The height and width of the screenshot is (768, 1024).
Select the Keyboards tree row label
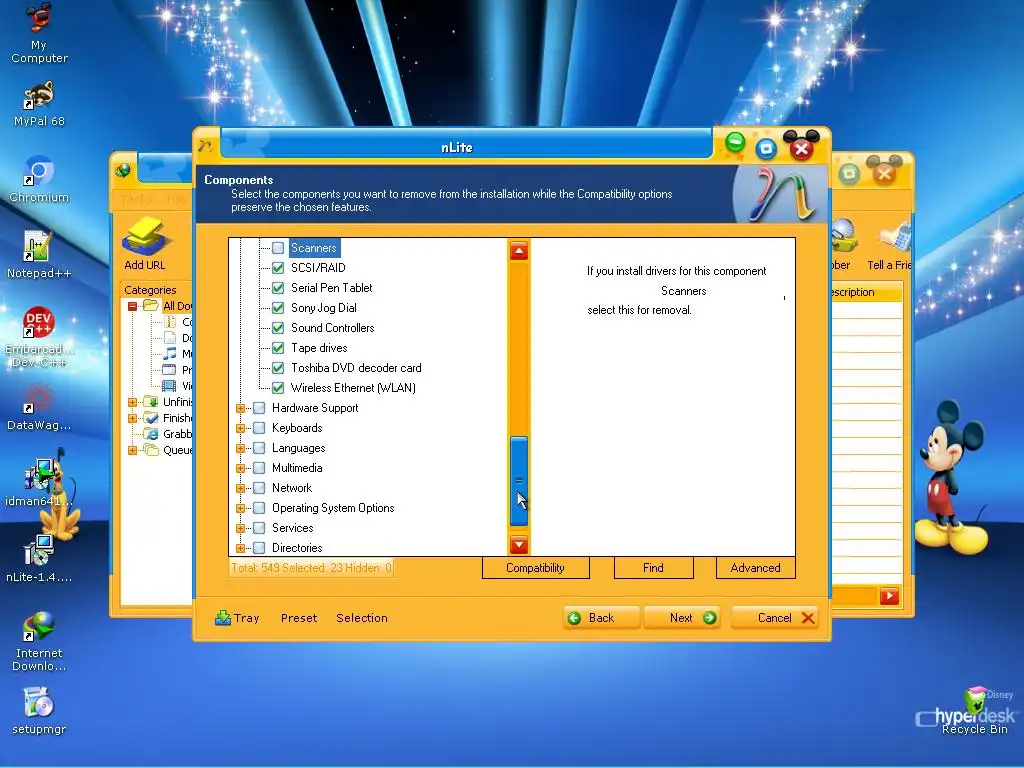pos(297,428)
